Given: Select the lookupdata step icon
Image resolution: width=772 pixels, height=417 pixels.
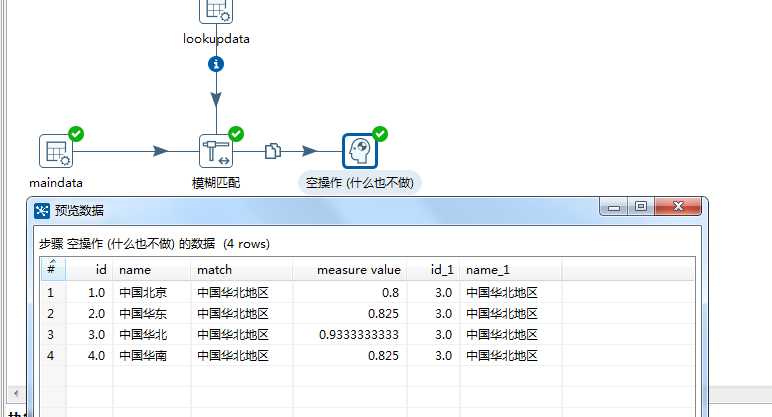Looking at the screenshot, I should coord(216,10).
